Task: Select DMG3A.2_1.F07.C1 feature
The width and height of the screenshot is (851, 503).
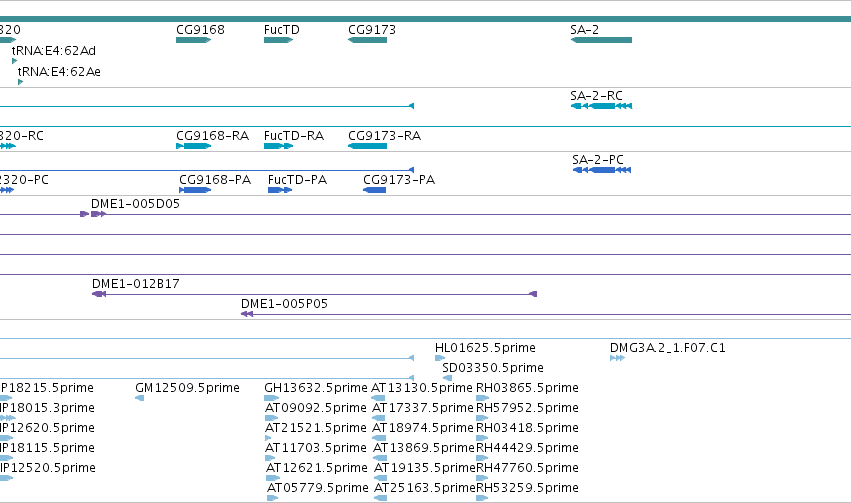Action: pos(618,358)
